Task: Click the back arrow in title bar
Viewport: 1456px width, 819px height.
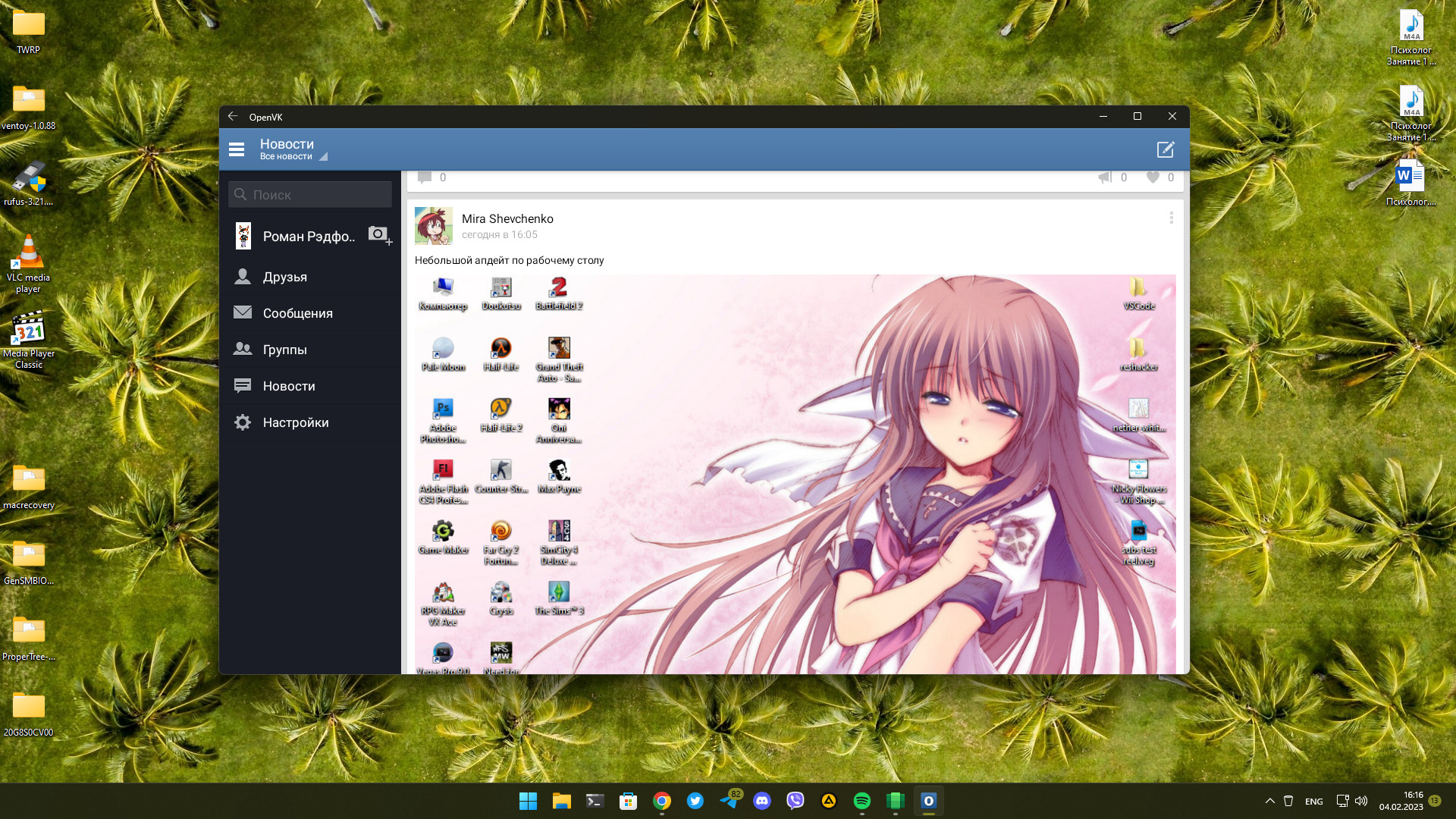Action: tap(233, 117)
